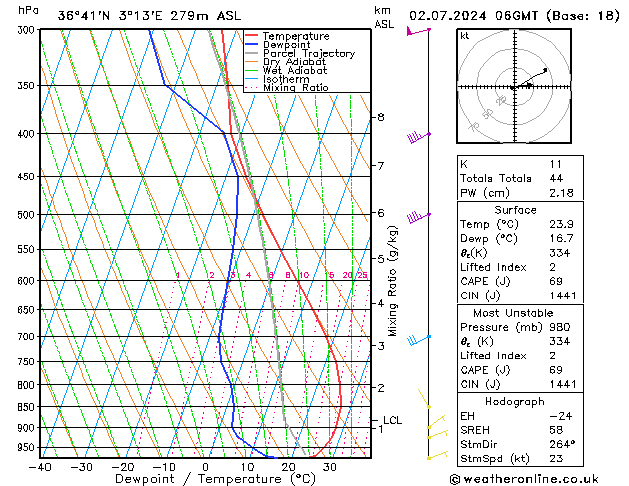The image size is (629, 486).
Task: Click the Parcel Trajectory legend entry
Action: pos(308,54)
